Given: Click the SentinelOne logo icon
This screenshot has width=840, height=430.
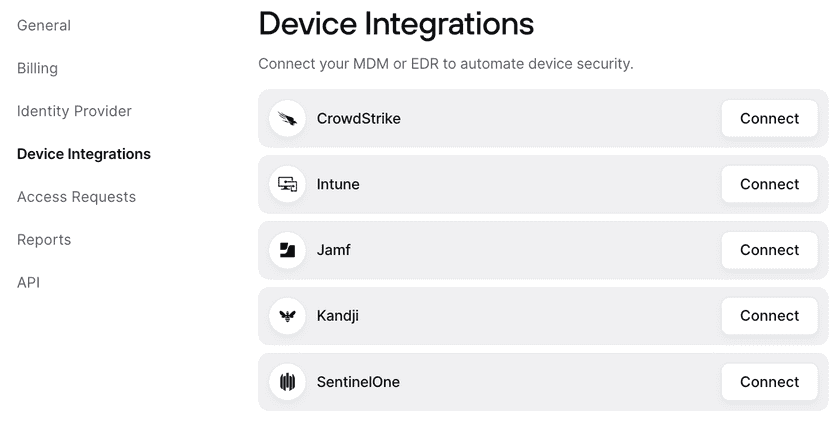Looking at the screenshot, I should 287,382.
